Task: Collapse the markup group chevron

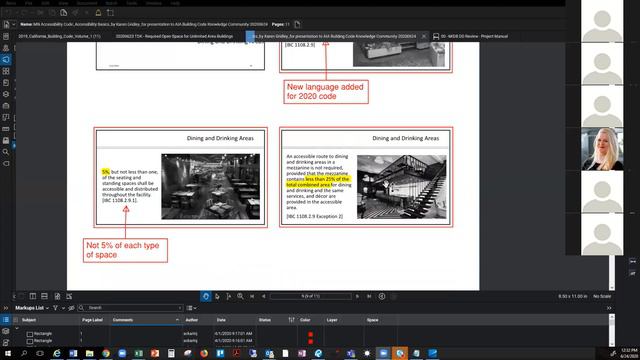Action: (17, 328)
